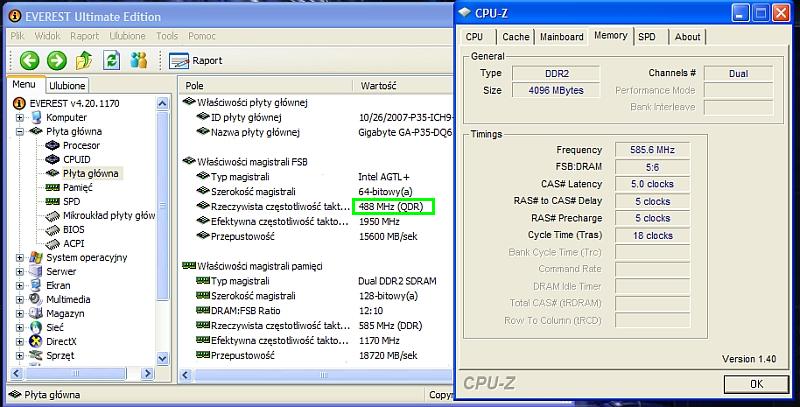The width and height of the screenshot is (800, 407).
Task: Expand the Komputer tree node
Action: point(20,117)
